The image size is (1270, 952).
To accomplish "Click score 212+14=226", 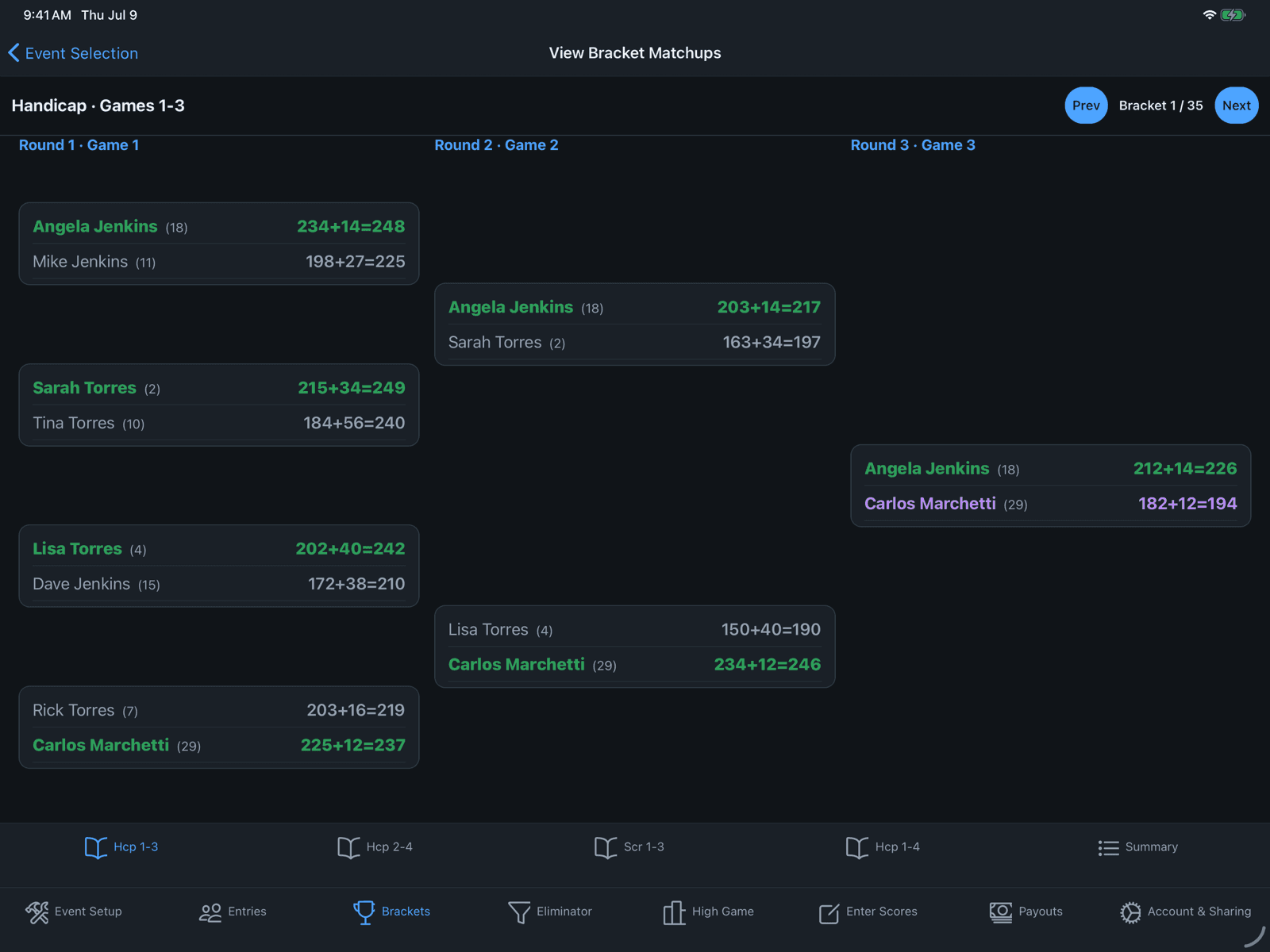I will [1185, 469].
